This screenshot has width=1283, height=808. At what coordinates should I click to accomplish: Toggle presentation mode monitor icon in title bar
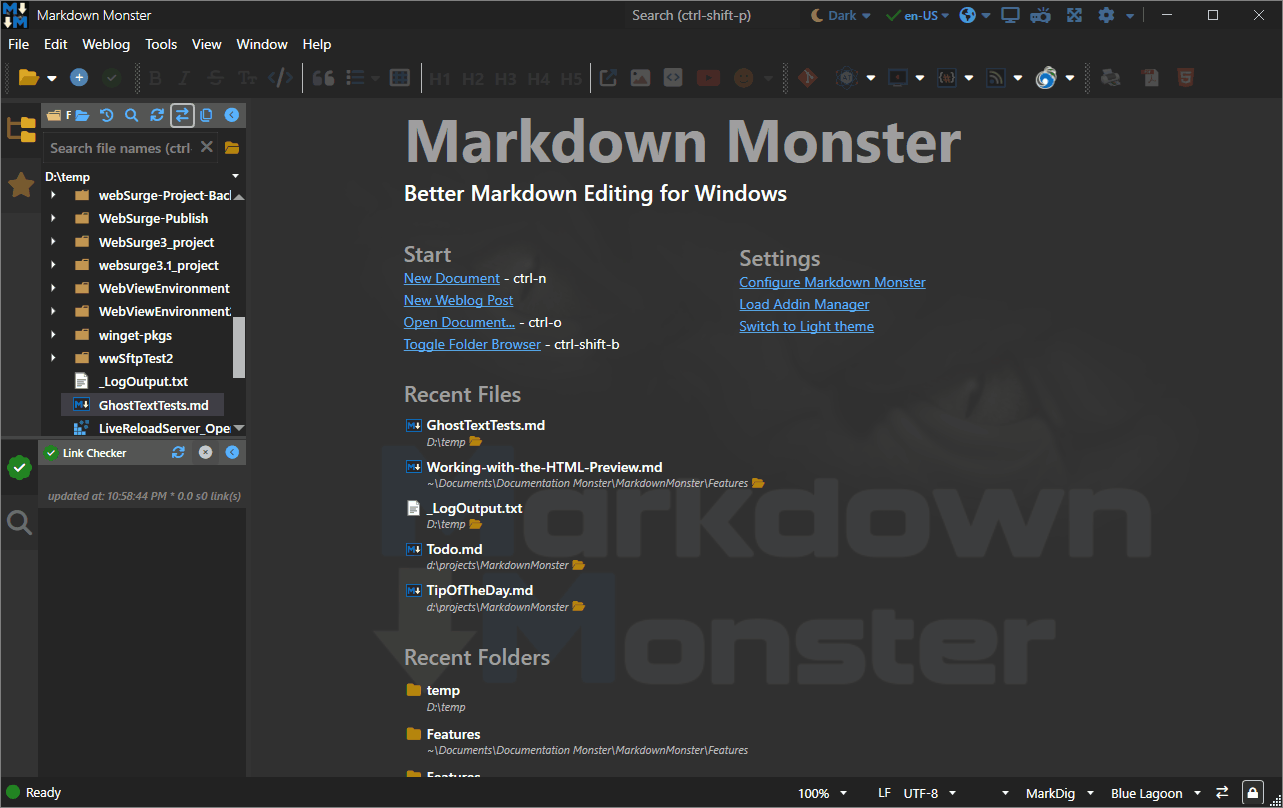coord(1010,15)
